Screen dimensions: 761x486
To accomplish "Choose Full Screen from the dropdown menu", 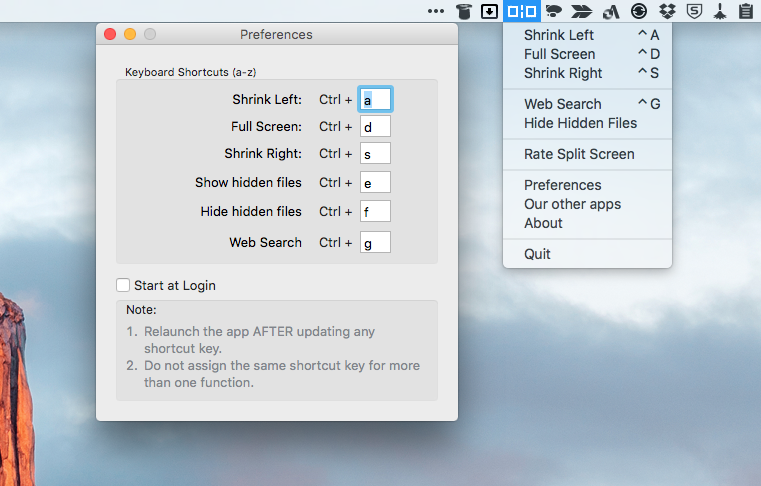I will point(587,54).
